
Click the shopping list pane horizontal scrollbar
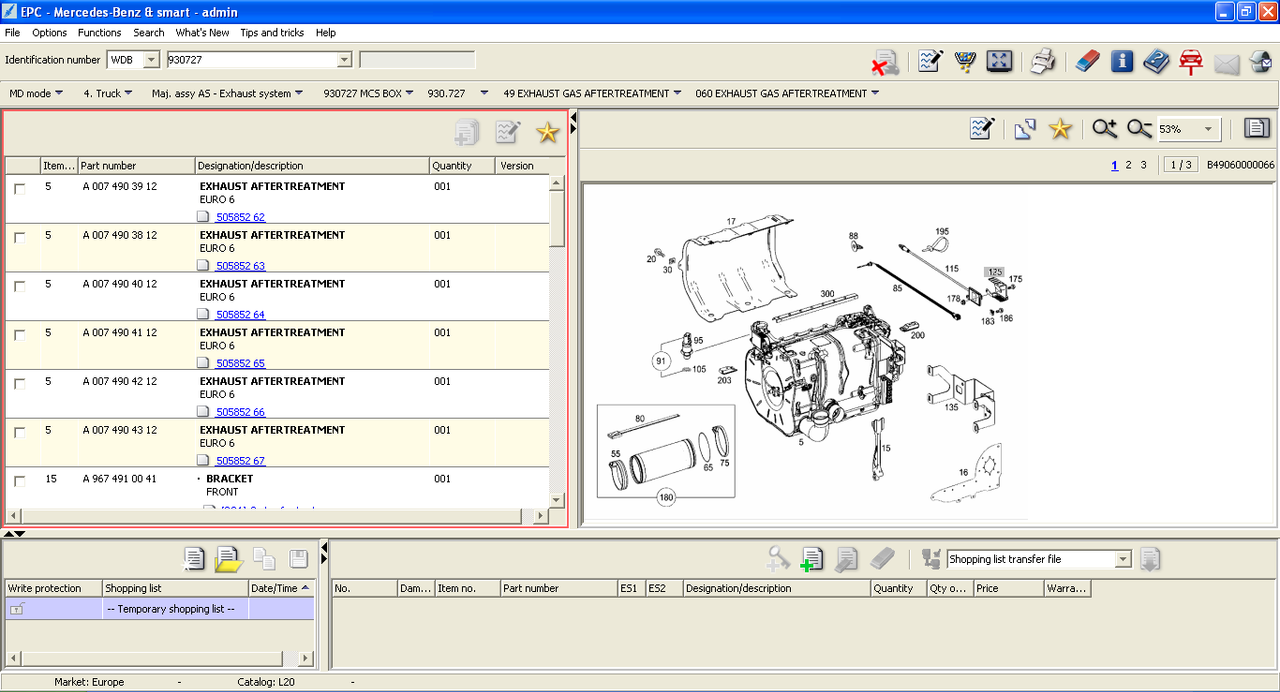[159, 658]
